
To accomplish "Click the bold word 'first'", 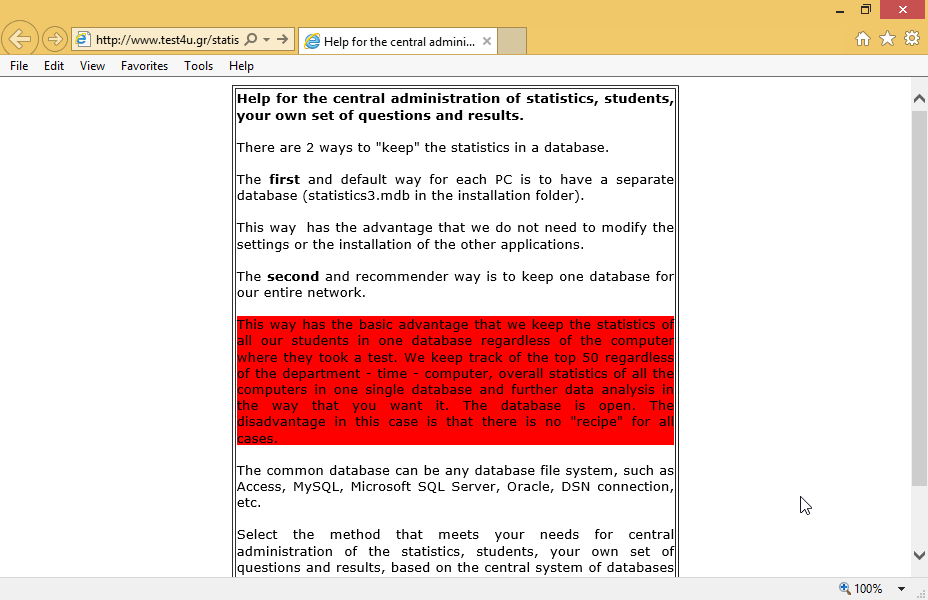I will pos(284,179).
